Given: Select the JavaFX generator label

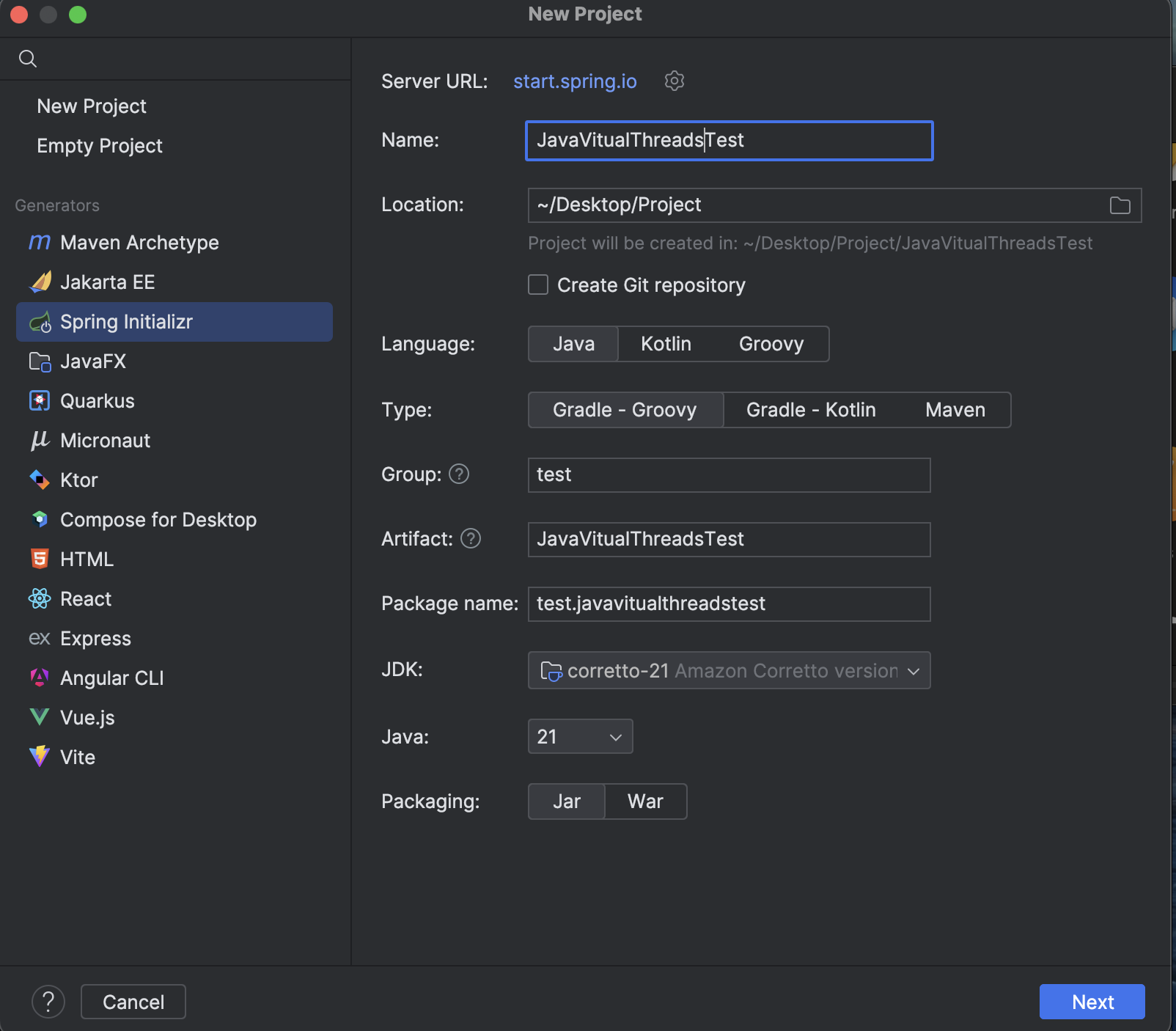Looking at the screenshot, I should [x=93, y=362].
